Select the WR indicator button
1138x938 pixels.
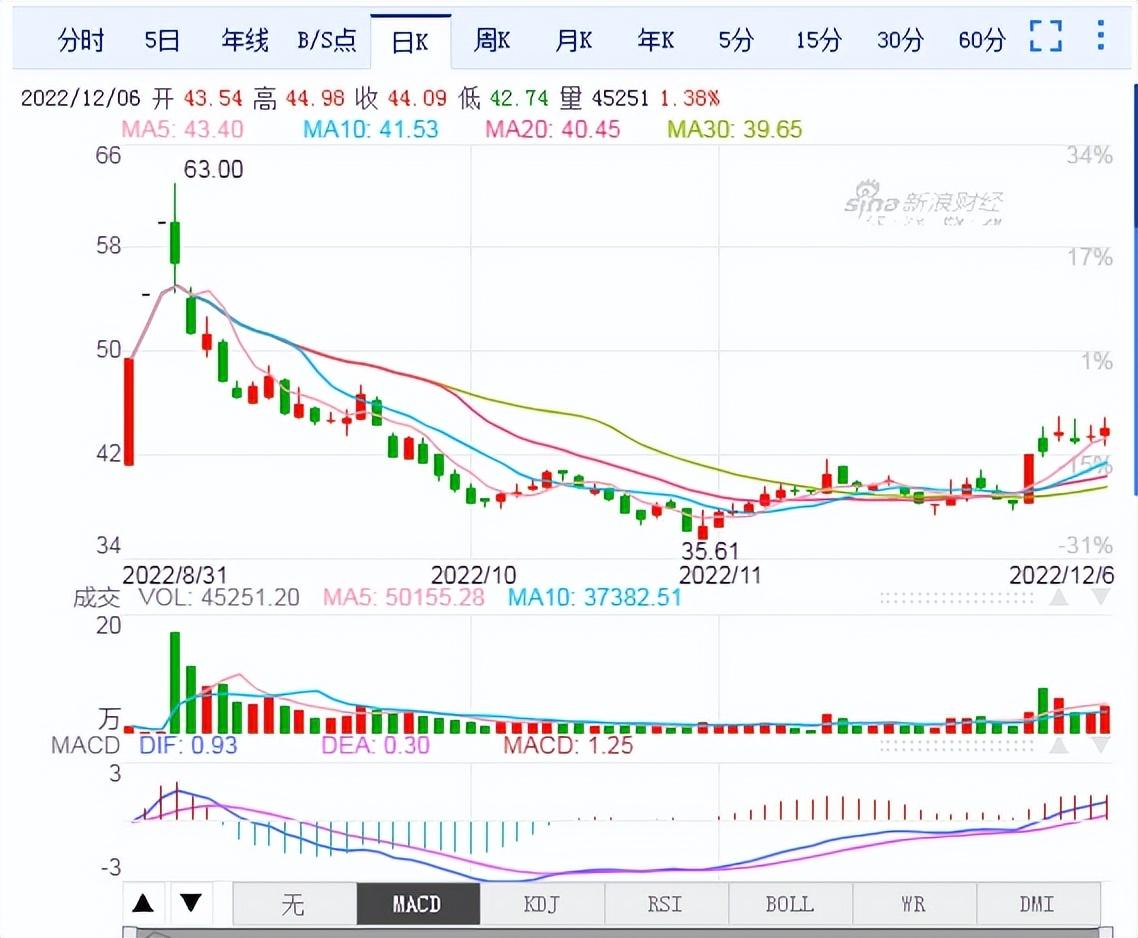[x=914, y=904]
